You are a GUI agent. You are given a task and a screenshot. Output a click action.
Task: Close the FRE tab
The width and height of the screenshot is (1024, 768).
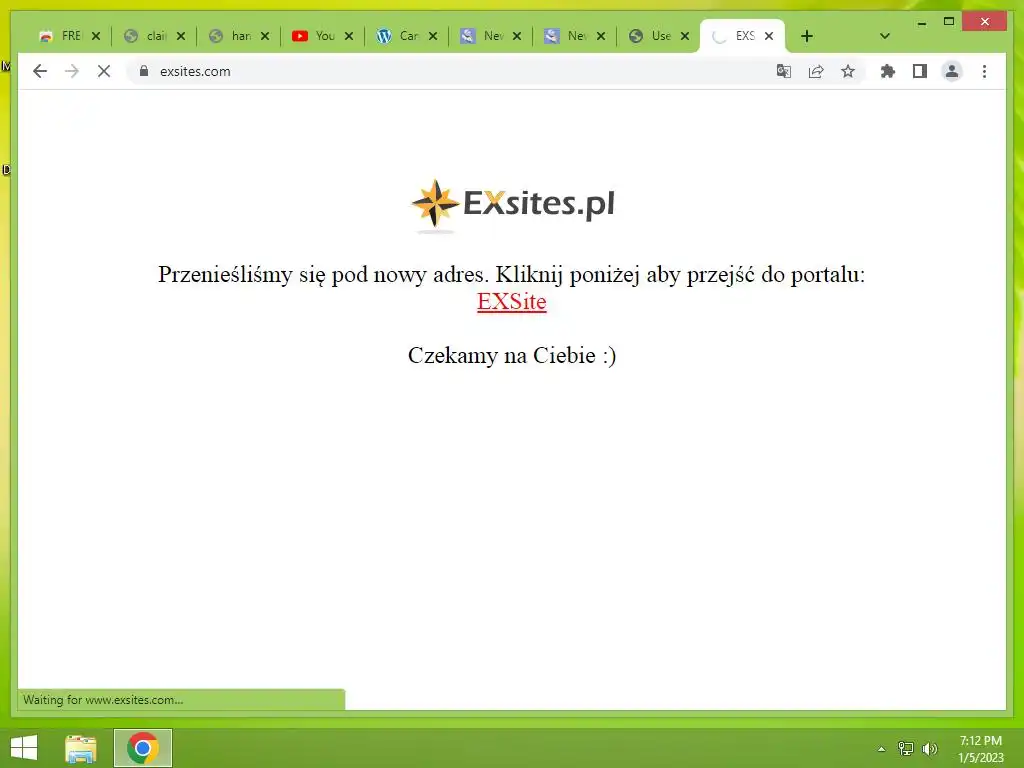(x=96, y=36)
